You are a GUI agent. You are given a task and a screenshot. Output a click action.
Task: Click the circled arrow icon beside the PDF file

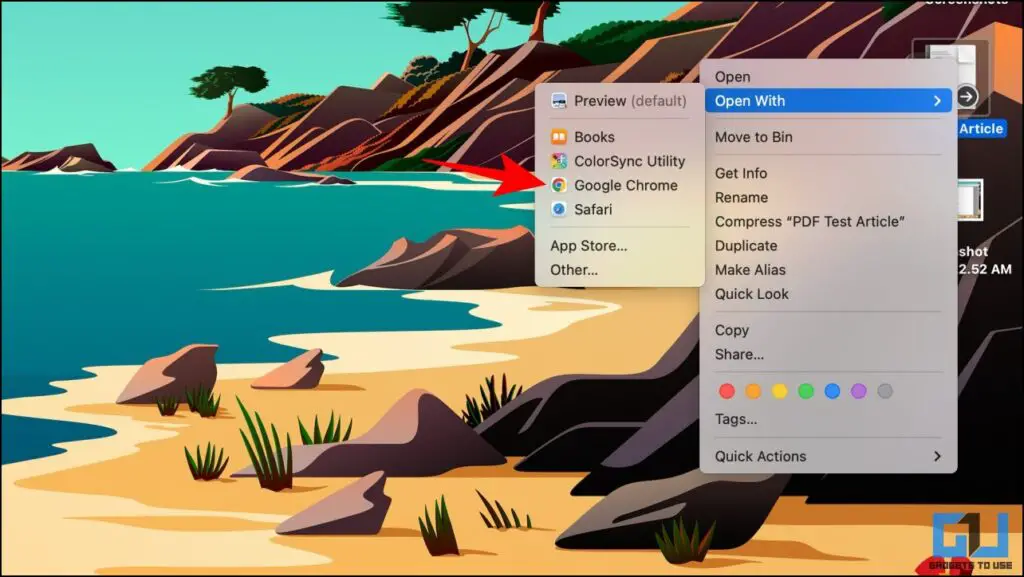[967, 97]
